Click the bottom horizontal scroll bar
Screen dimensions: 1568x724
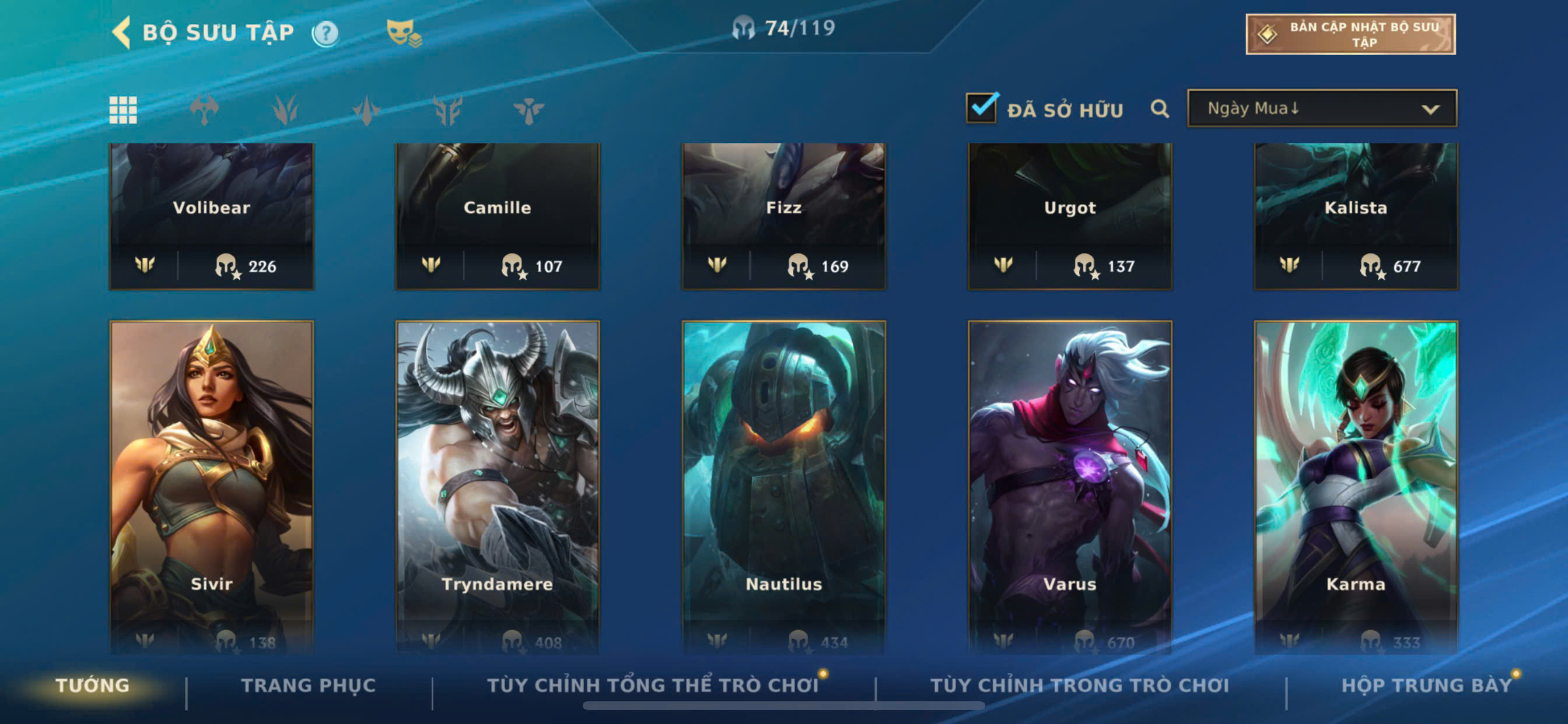(x=783, y=706)
